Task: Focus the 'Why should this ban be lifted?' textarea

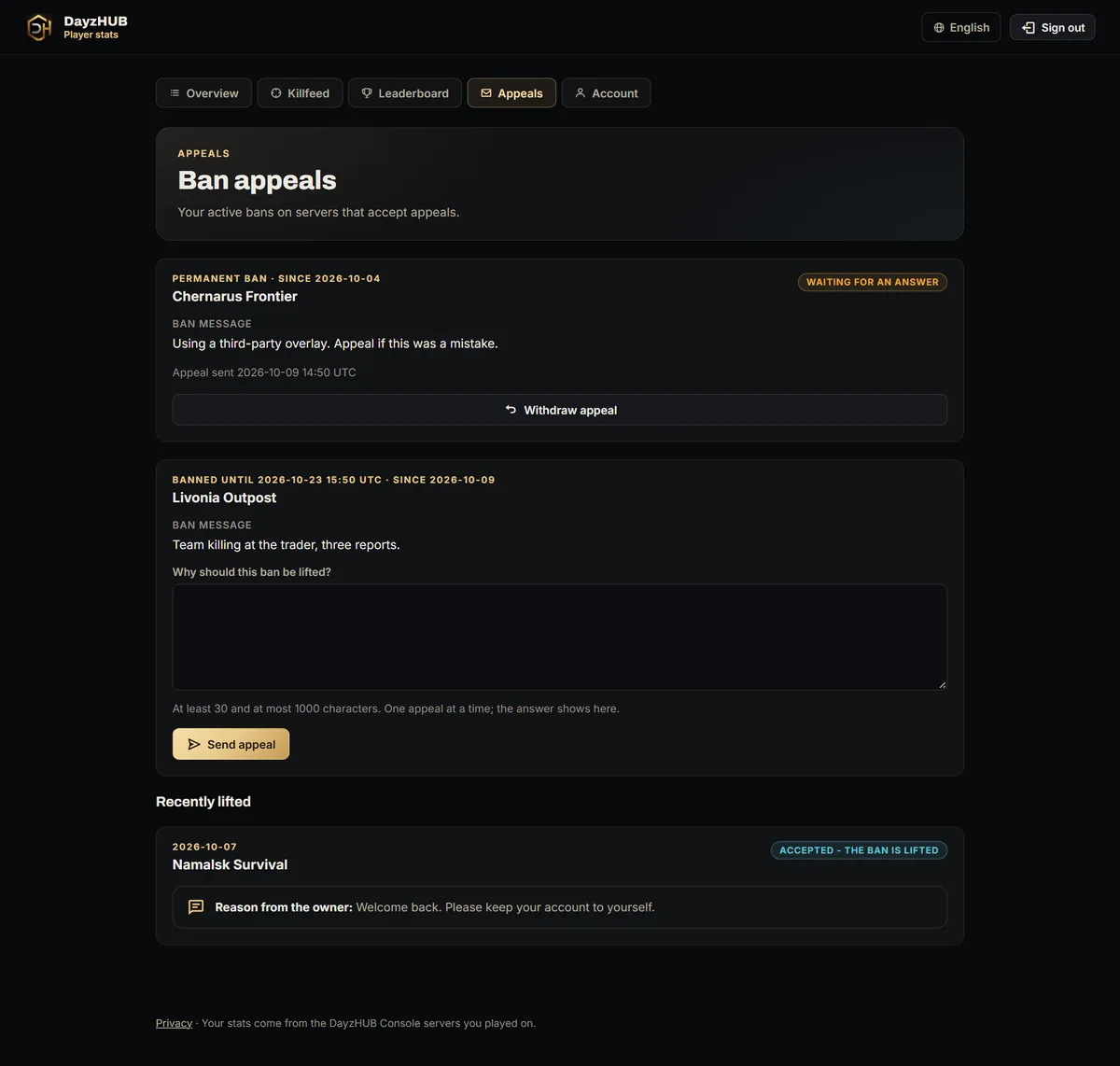Action: tap(560, 638)
